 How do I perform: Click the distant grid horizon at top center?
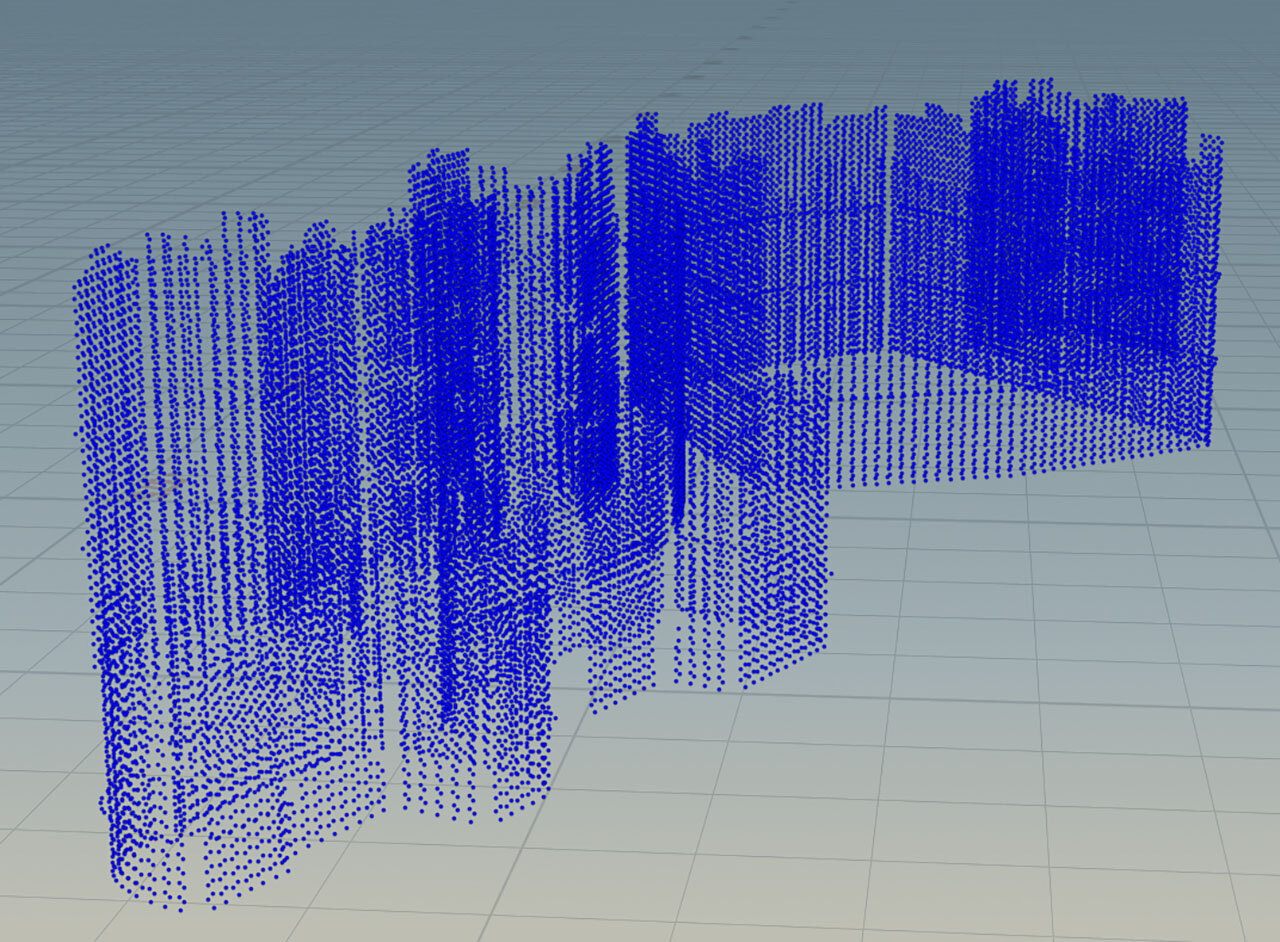coord(640,30)
